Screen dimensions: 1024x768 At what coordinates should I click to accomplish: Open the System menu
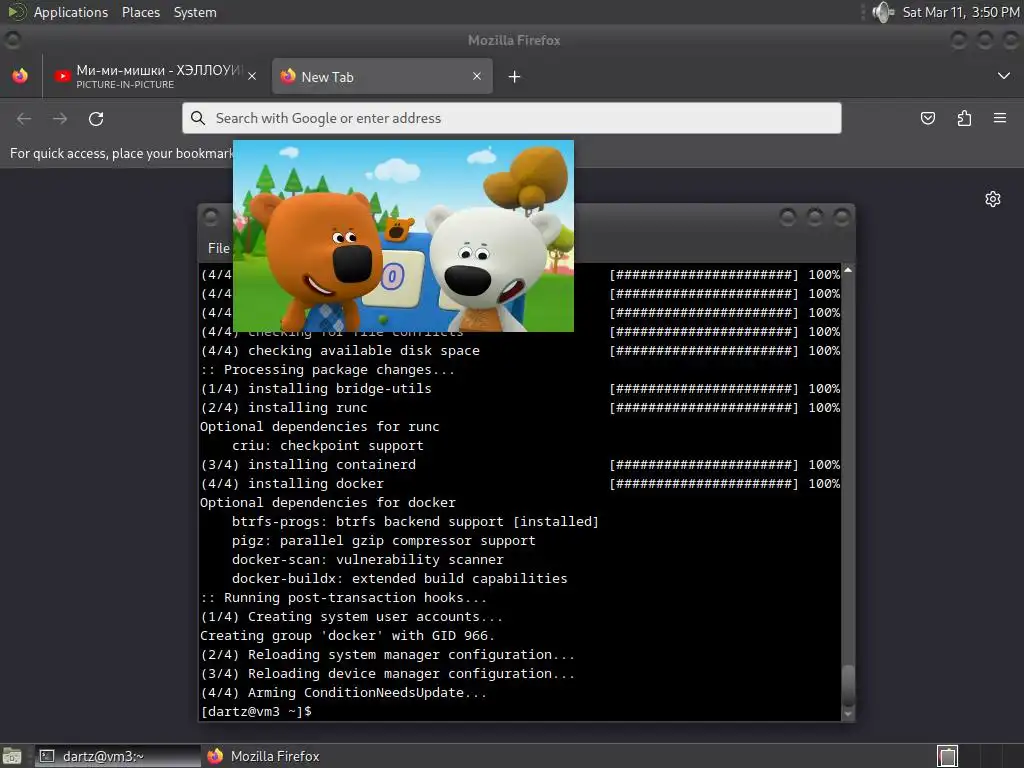195,12
